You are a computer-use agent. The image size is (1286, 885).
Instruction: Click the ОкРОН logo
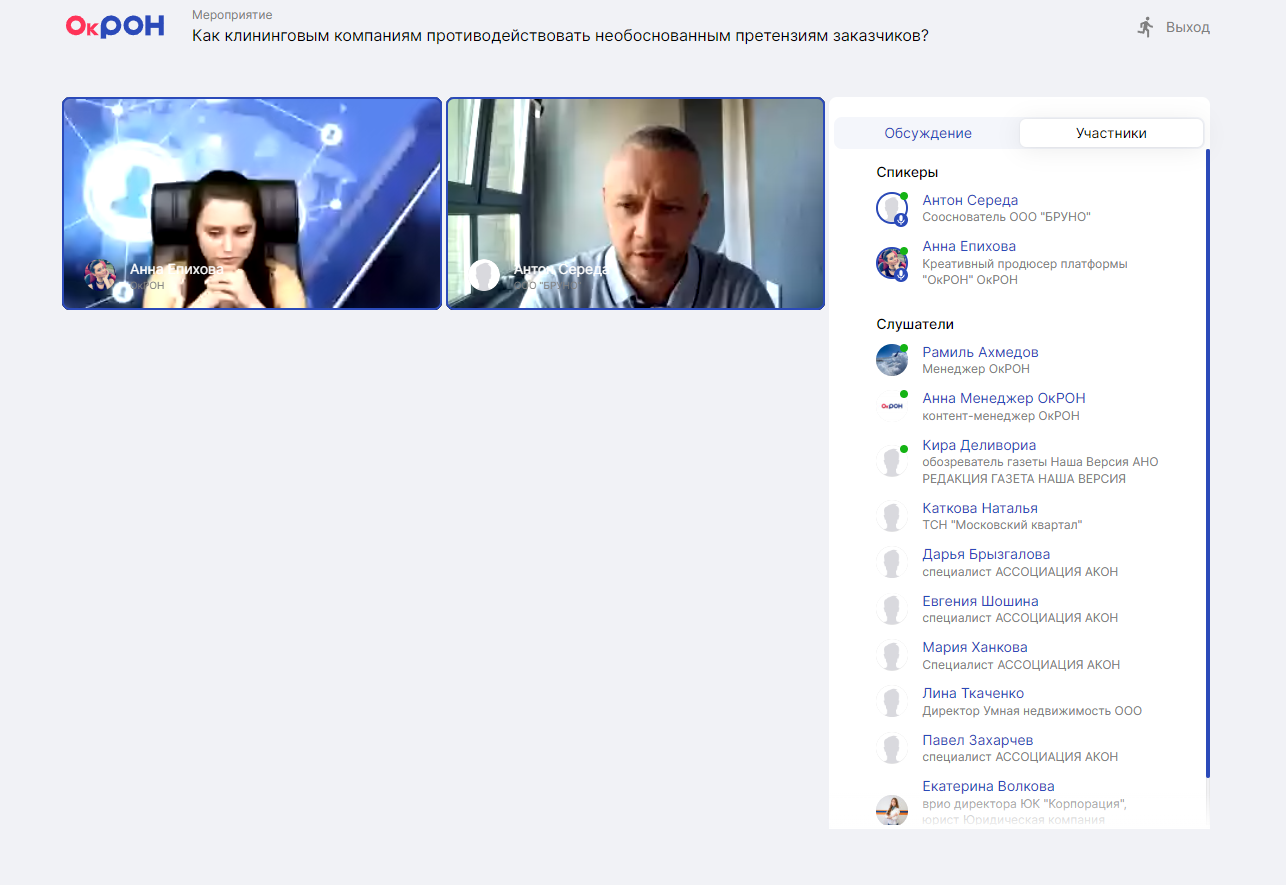(x=115, y=26)
